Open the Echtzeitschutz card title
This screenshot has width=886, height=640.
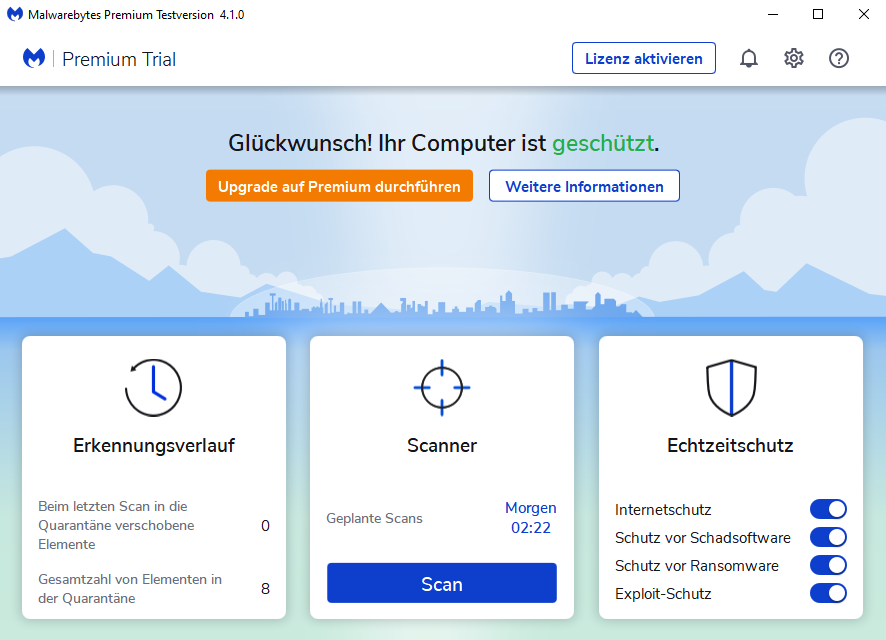pyautogui.click(x=731, y=446)
